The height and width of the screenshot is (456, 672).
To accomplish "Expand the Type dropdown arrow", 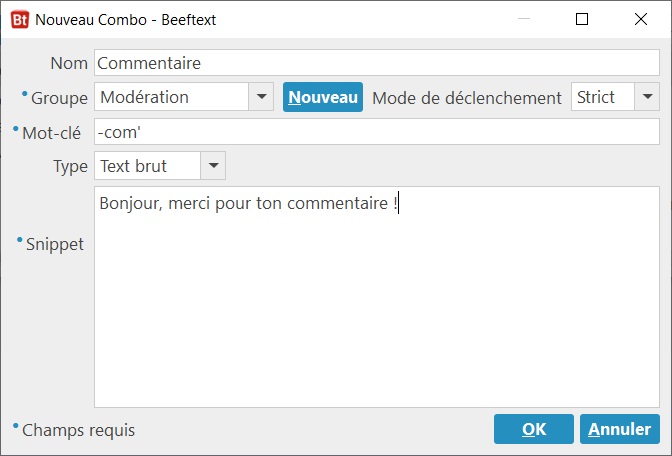I will [213, 166].
